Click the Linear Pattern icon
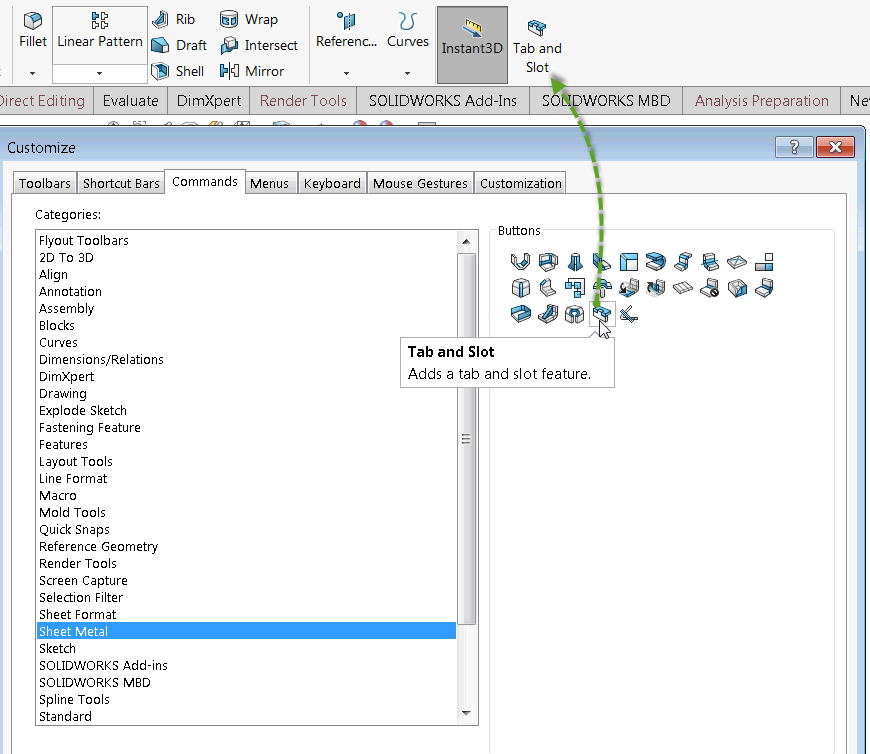 click(x=100, y=21)
